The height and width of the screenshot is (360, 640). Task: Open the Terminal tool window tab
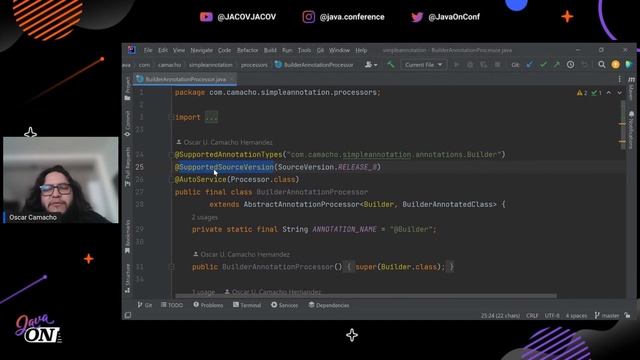247,305
